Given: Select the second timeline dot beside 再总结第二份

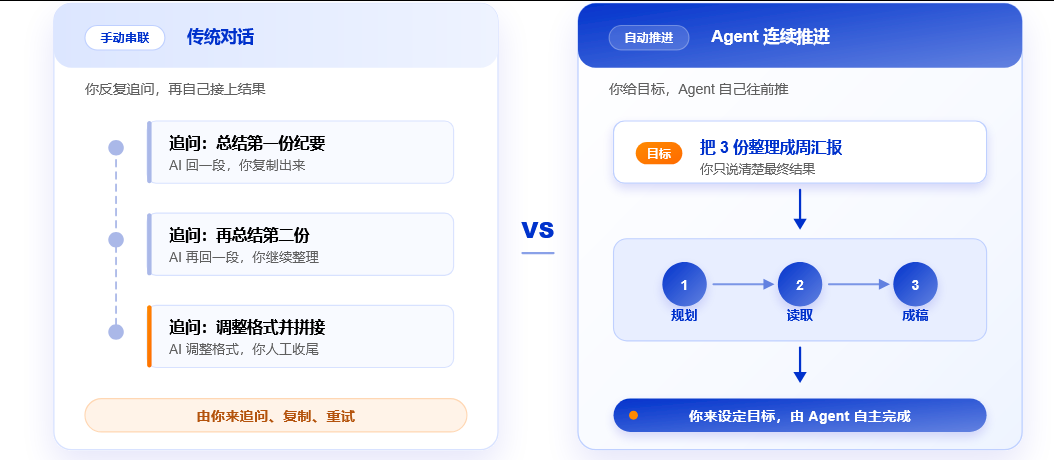Looking at the screenshot, I should (116, 239).
